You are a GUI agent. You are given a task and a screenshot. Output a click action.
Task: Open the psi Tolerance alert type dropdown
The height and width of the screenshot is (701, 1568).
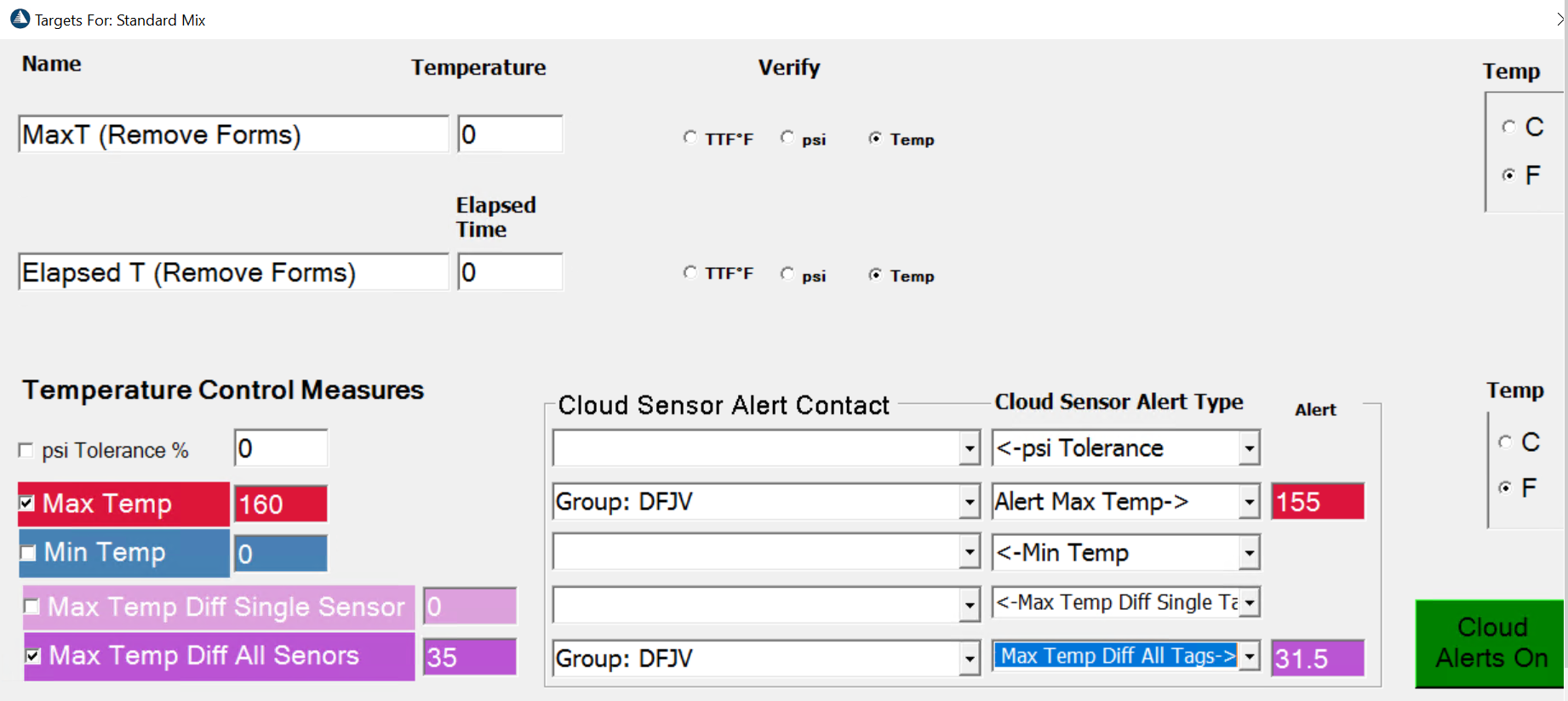[x=1249, y=448]
